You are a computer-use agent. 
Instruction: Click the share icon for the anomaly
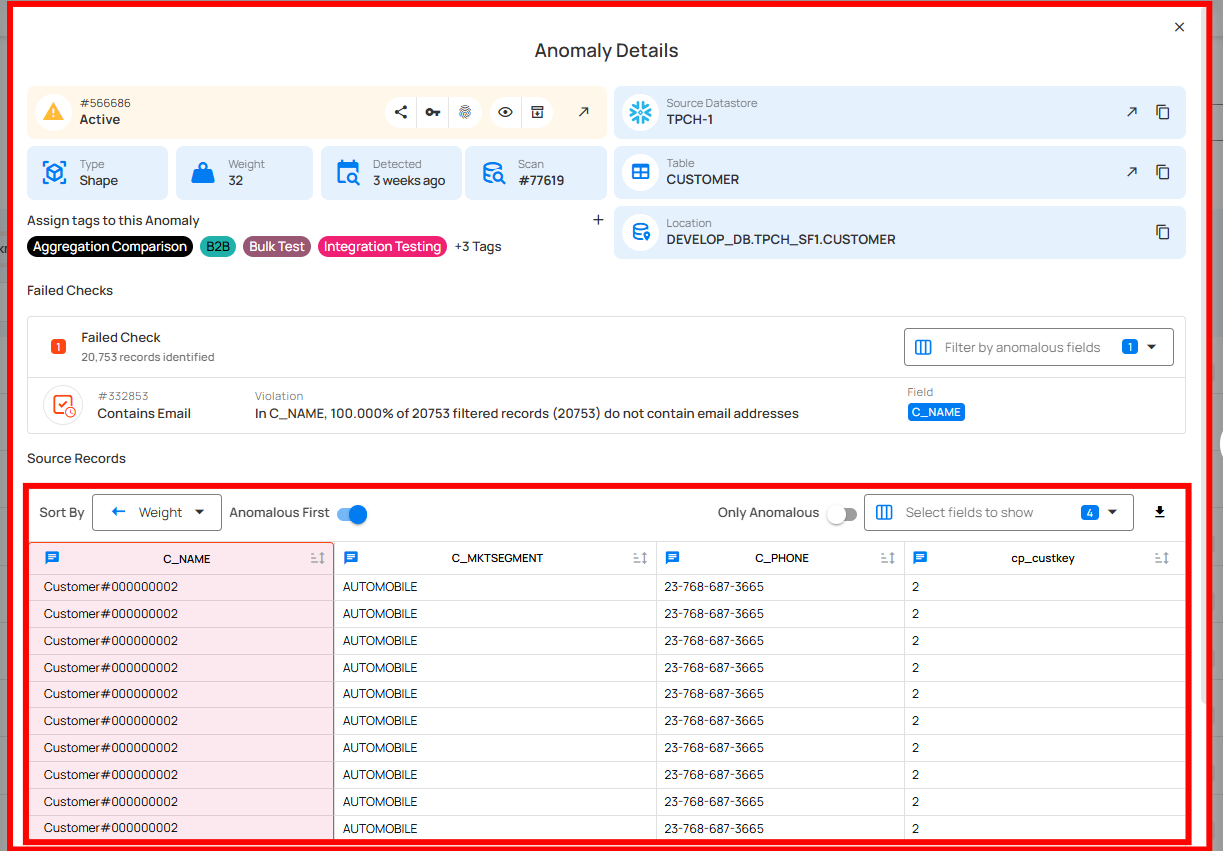click(x=401, y=112)
